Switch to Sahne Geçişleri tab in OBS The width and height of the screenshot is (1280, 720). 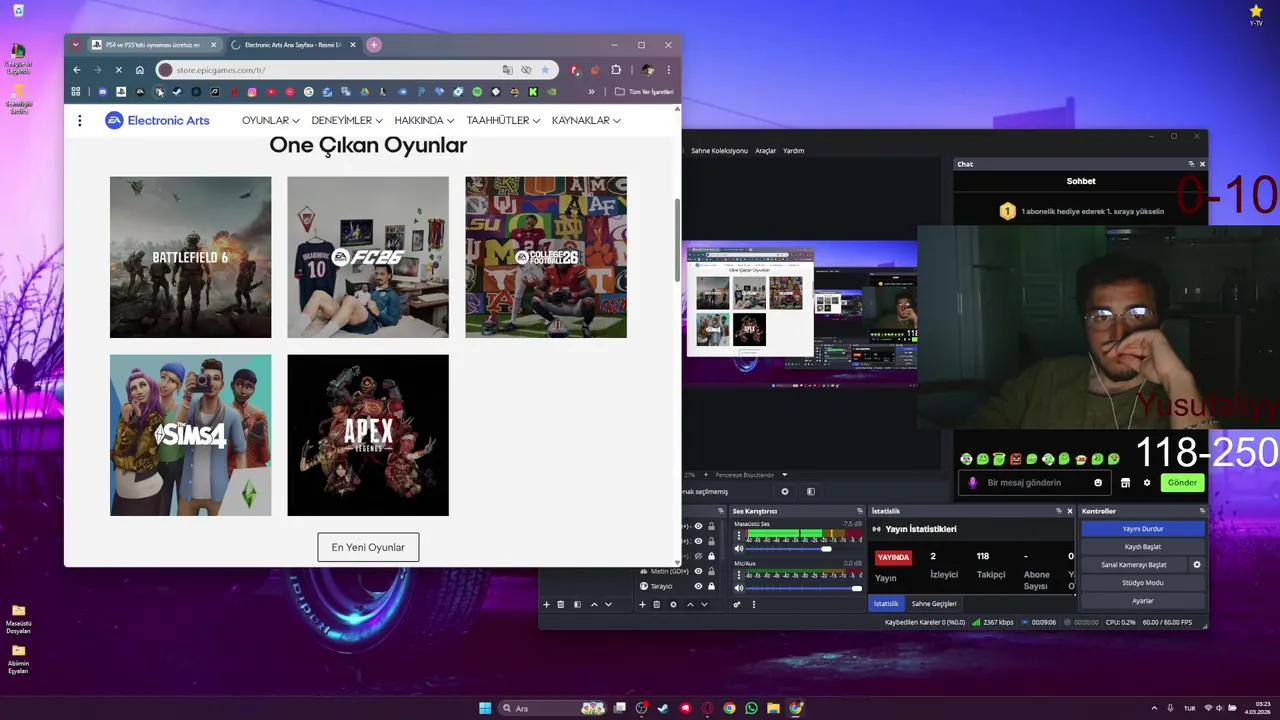coord(934,603)
